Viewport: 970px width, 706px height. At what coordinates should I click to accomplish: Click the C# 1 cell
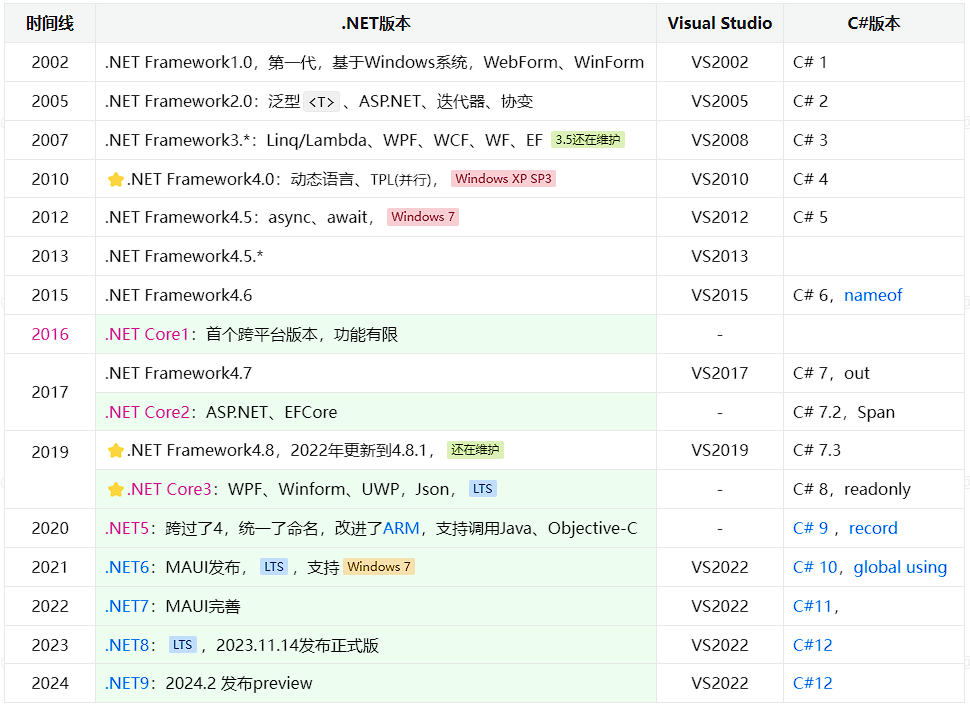coord(873,62)
